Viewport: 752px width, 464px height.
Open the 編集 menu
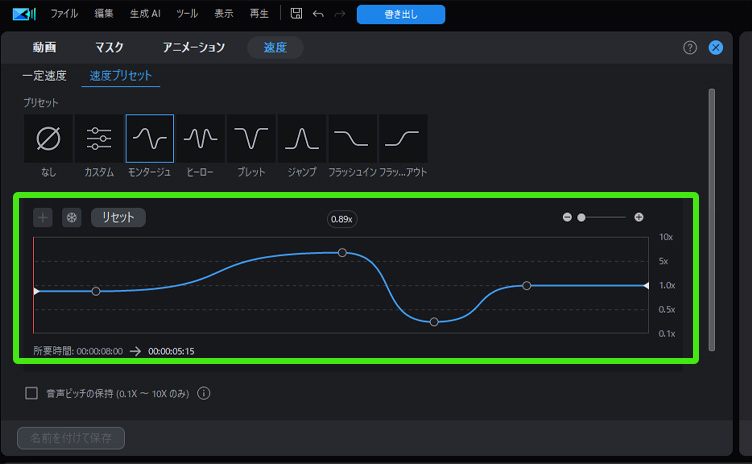tap(104, 14)
